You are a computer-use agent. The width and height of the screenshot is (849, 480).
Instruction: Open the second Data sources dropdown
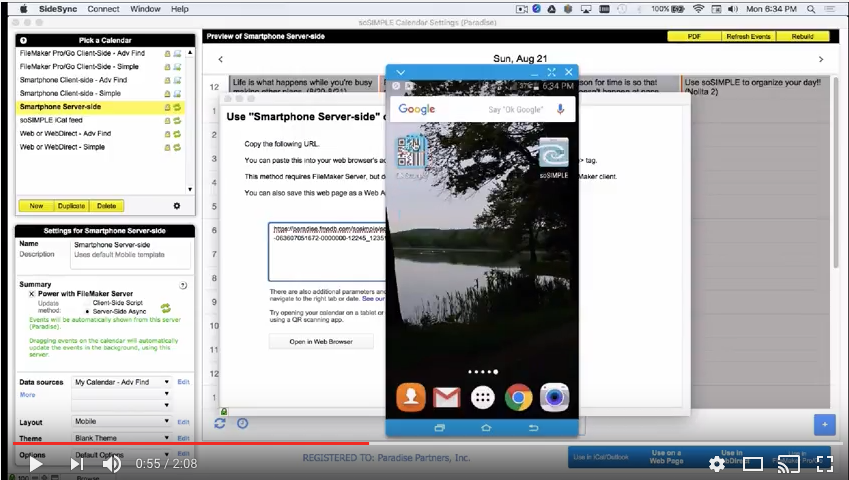click(122, 394)
